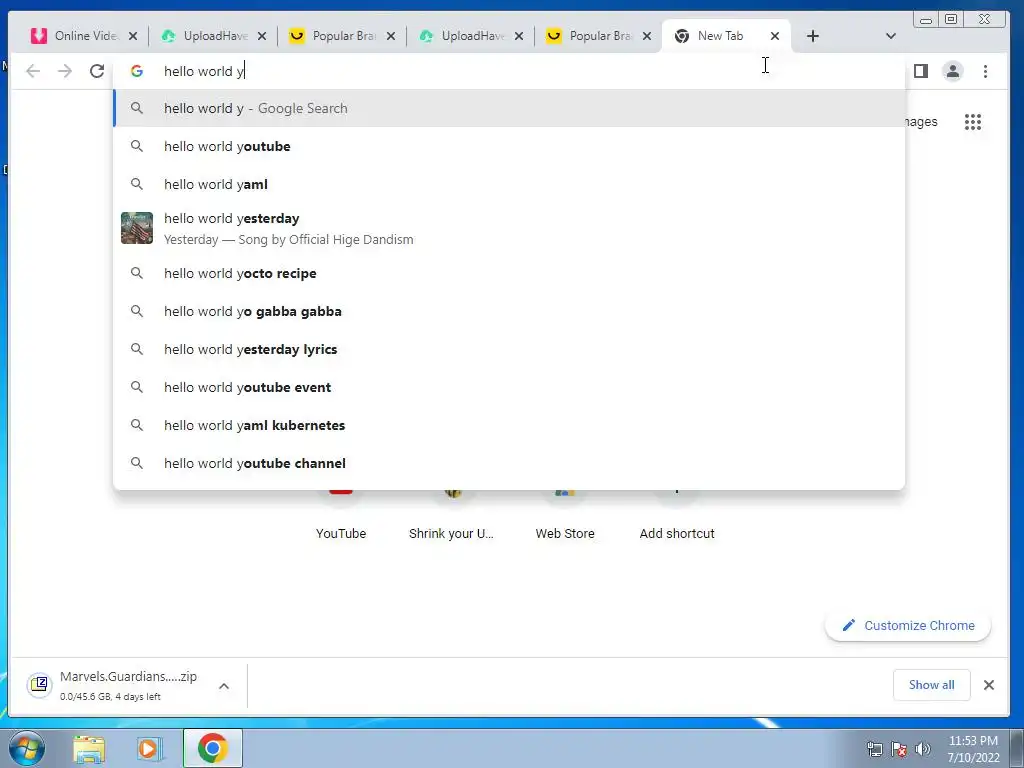Close the second Popular Brands tab
1024x768 pixels.
point(647,37)
